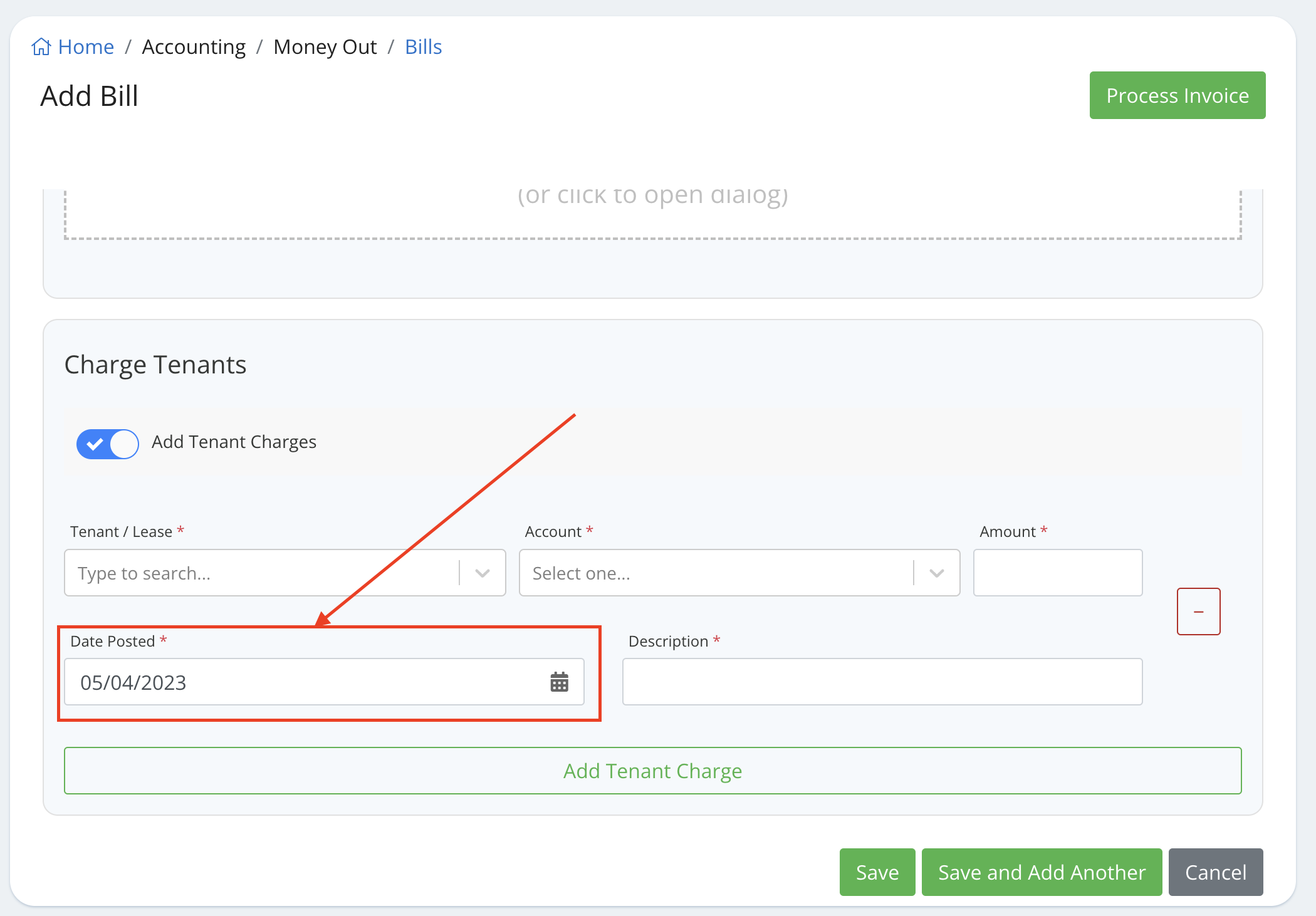Expand the Account dropdown chevron
The image size is (1316, 916).
937,573
